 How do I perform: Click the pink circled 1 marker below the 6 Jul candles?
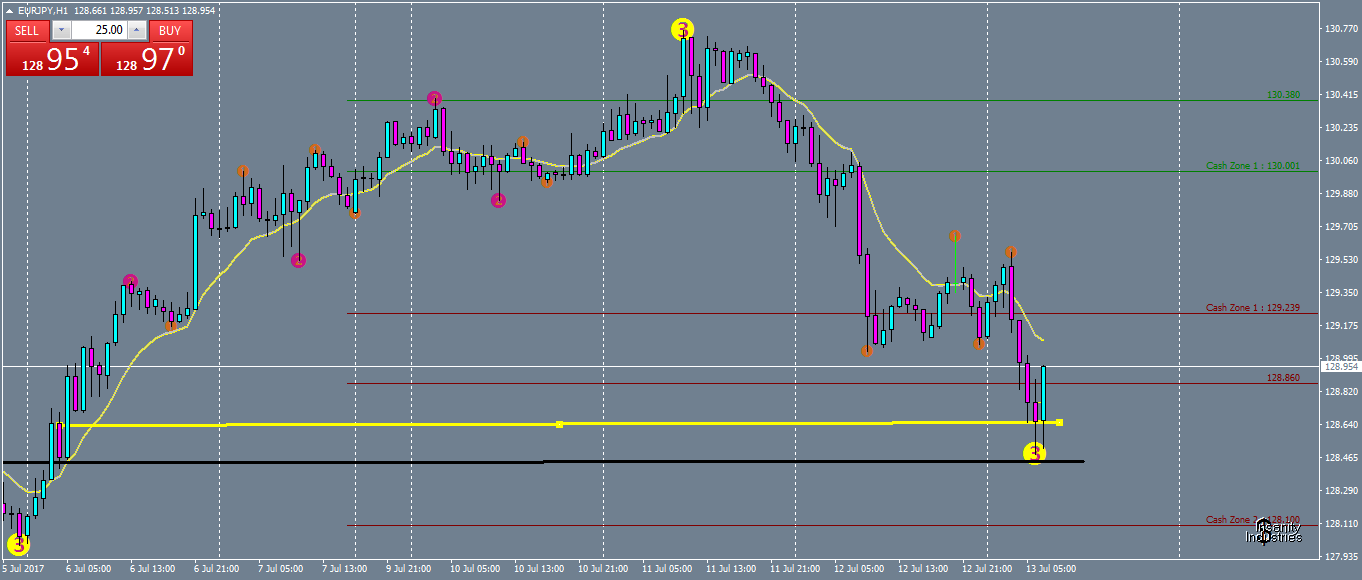click(298, 260)
